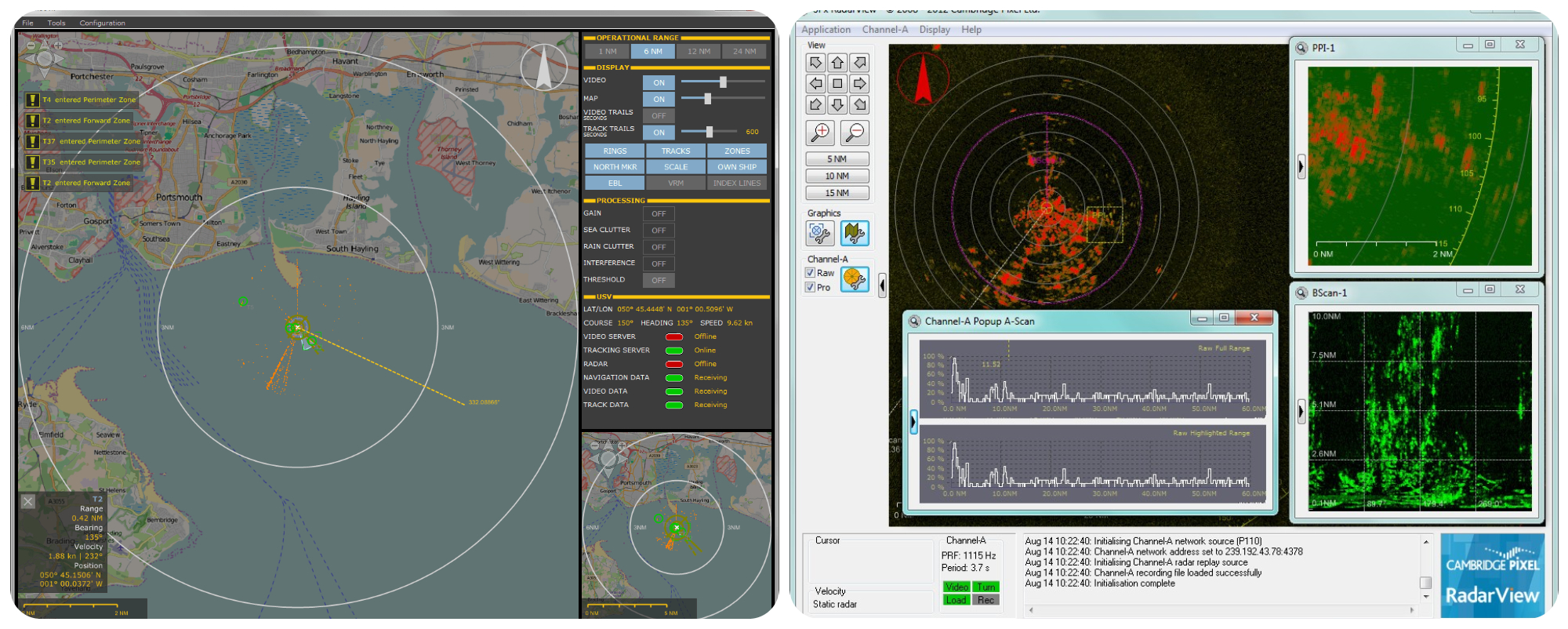Viewport: 1568px width, 629px height.
Task: Pan the radar view up with arrow icon
Action: [x=837, y=63]
